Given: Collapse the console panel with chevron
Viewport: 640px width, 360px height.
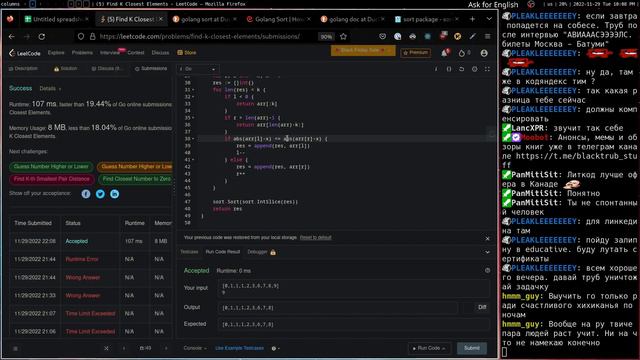Looking at the screenshot, I should tap(487, 252).
